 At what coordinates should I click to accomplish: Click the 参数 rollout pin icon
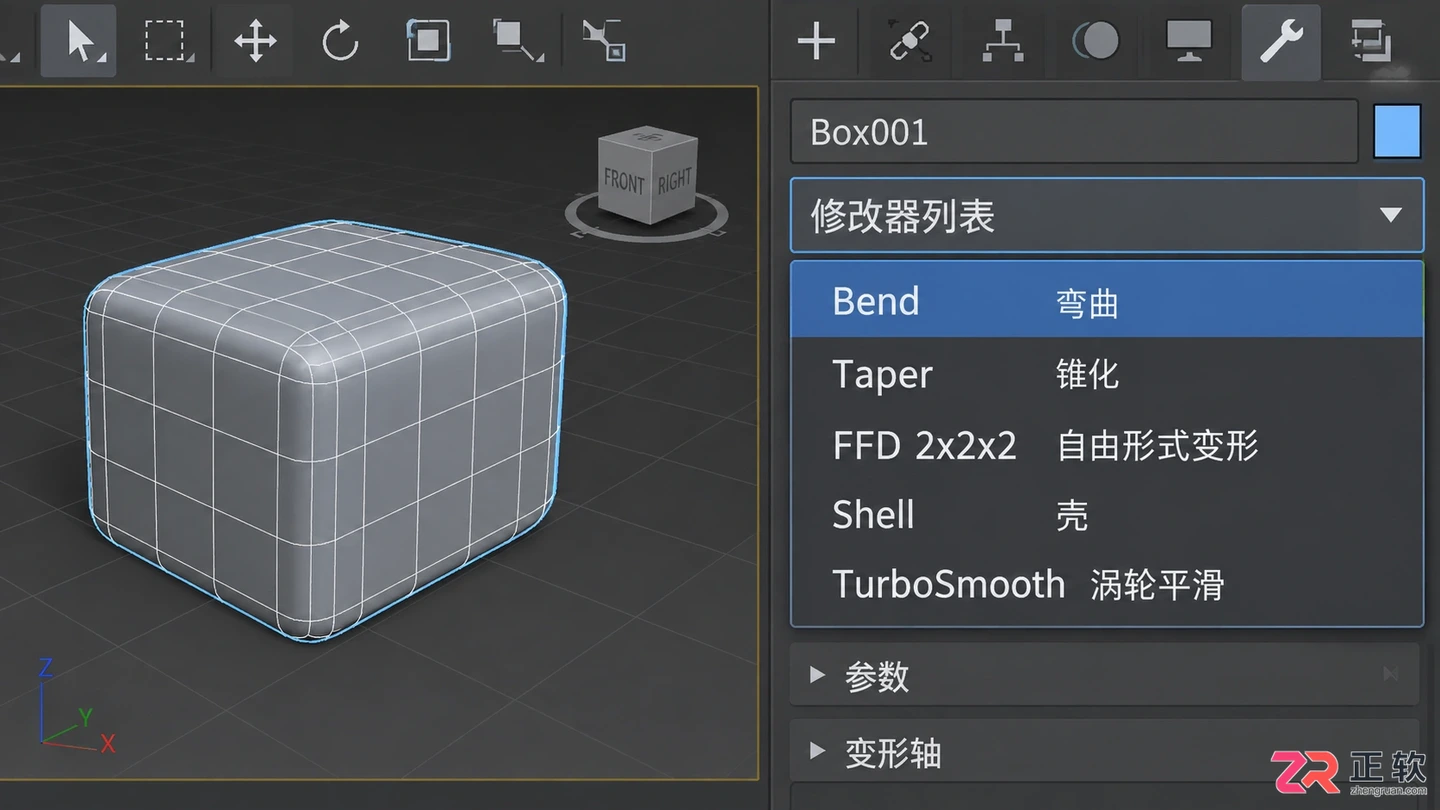point(1390,675)
